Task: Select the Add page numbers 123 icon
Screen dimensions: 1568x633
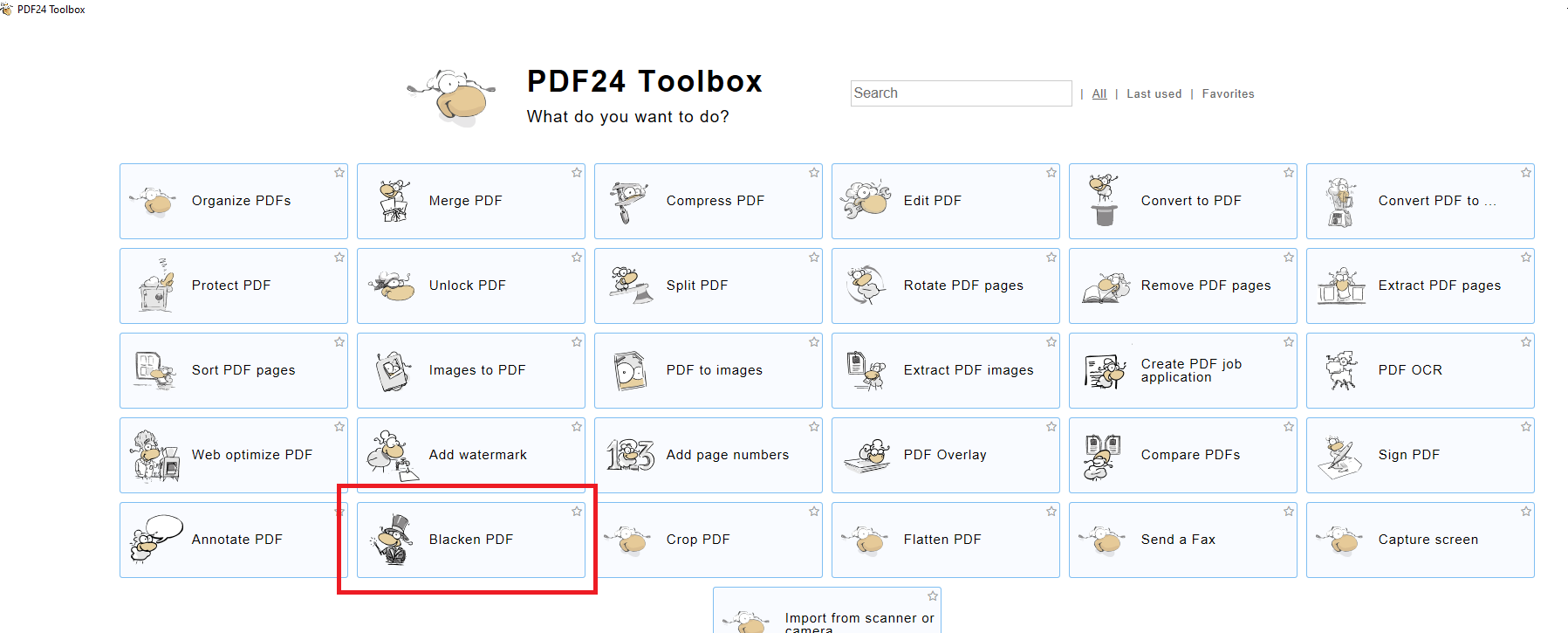Action: click(630, 455)
